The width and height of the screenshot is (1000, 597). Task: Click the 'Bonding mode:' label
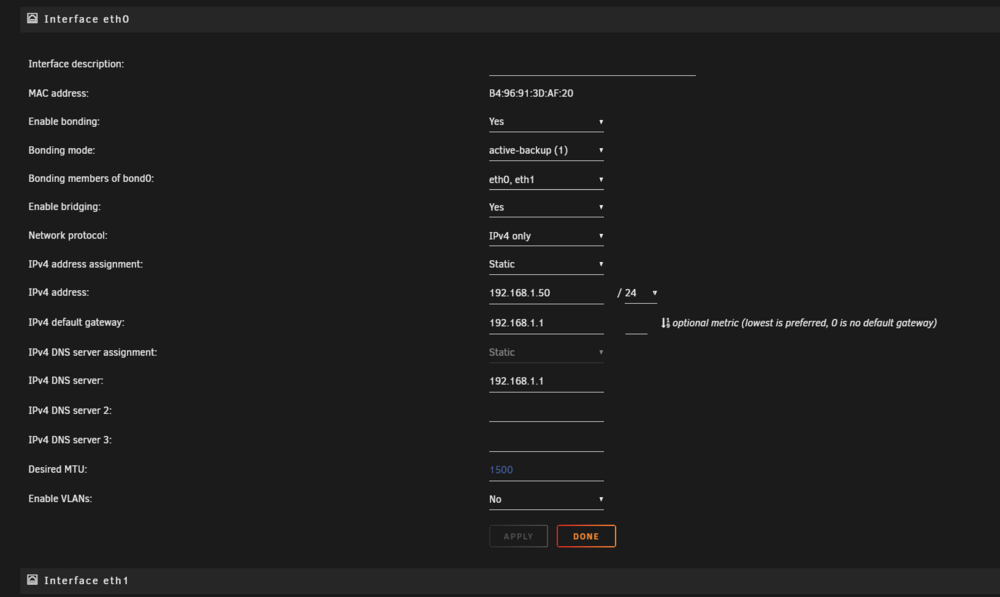pos(62,151)
